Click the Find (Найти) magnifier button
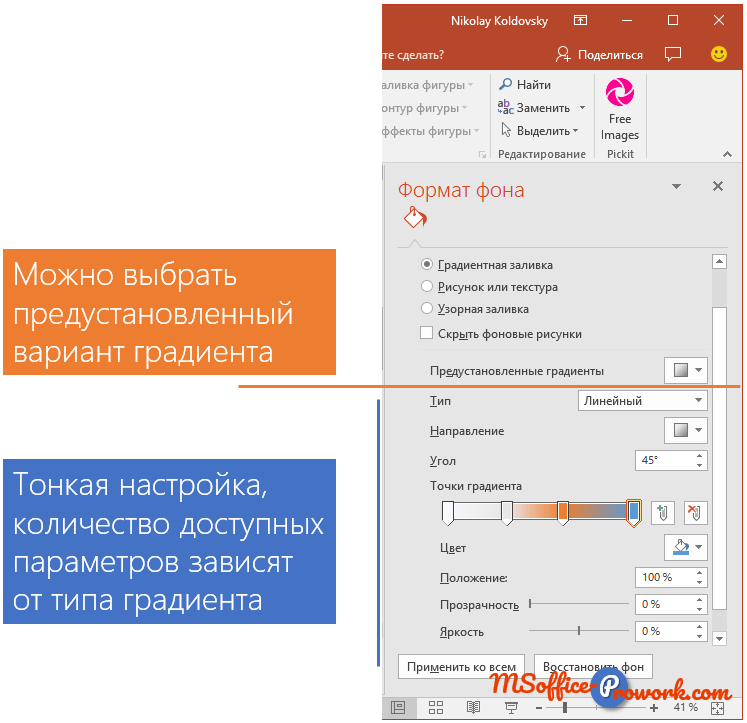The image size is (747, 723). [524, 85]
